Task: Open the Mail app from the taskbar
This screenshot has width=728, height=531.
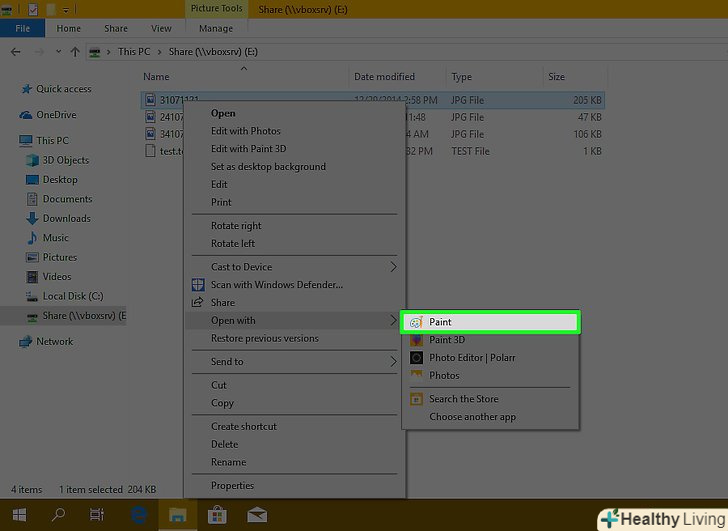Action: click(256, 515)
